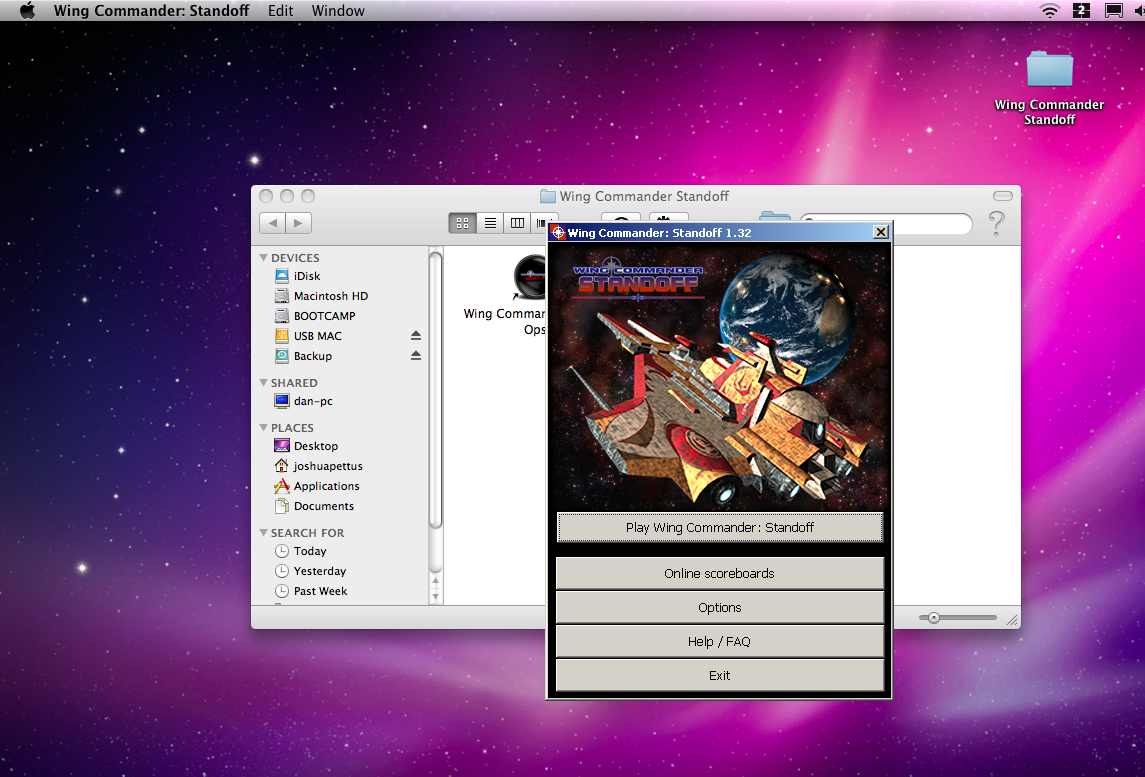Image resolution: width=1145 pixels, height=777 pixels.
Task: Click the Finder help question mark
Action: click(x=996, y=223)
